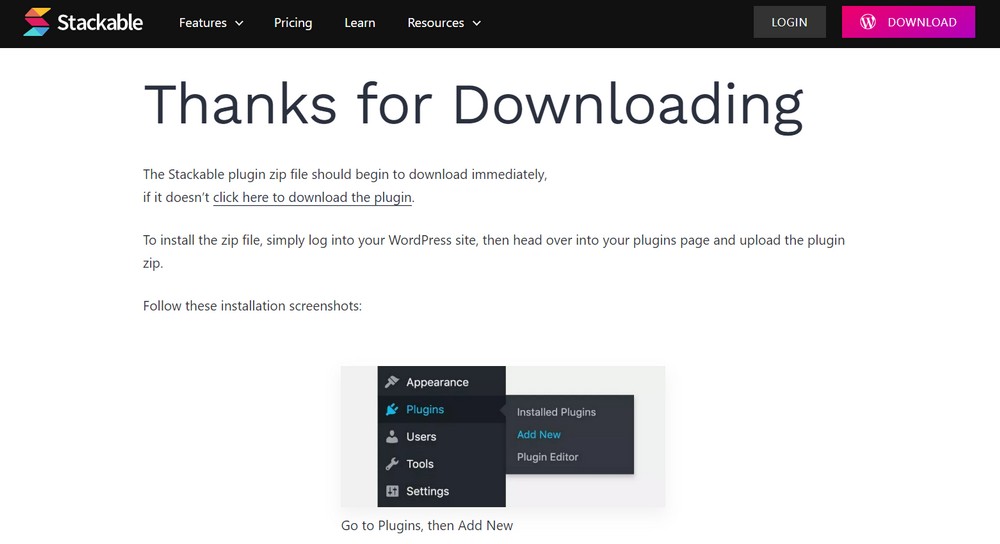This screenshot has height=544, width=1000.
Task: Click the "Plugins" label in screenshot menu
Action: (x=425, y=409)
